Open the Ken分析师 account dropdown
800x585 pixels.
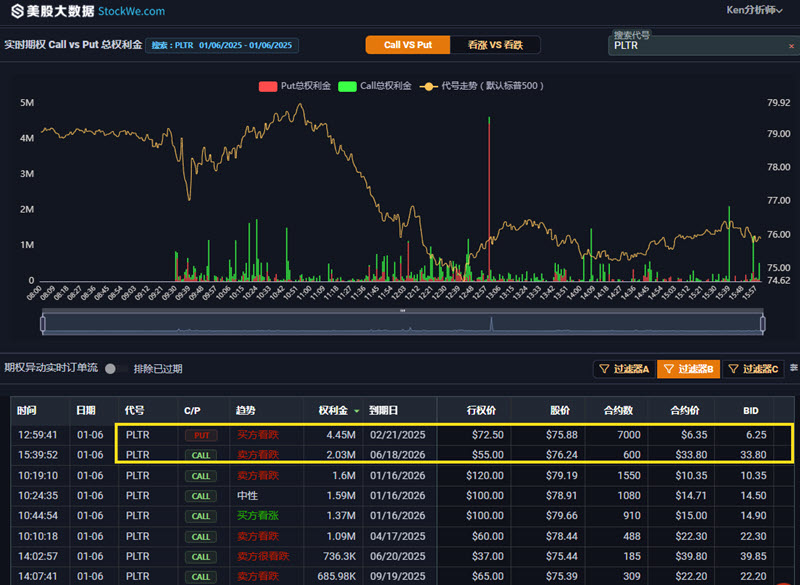pyautogui.click(x=754, y=10)
